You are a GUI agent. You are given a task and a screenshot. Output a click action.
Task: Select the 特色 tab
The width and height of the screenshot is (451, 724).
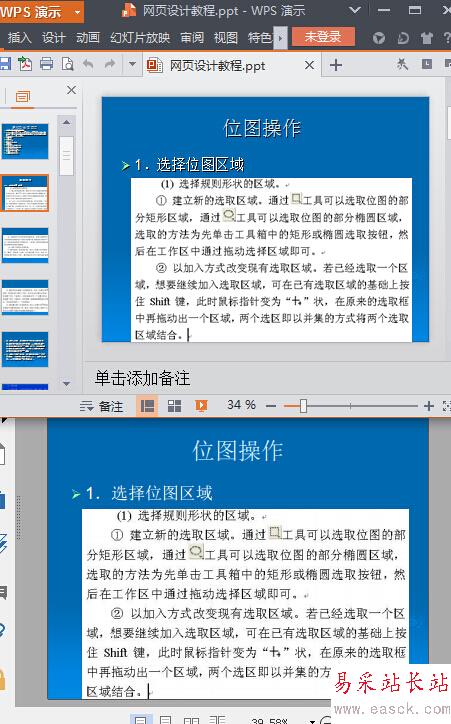click(x=259, y=37)
